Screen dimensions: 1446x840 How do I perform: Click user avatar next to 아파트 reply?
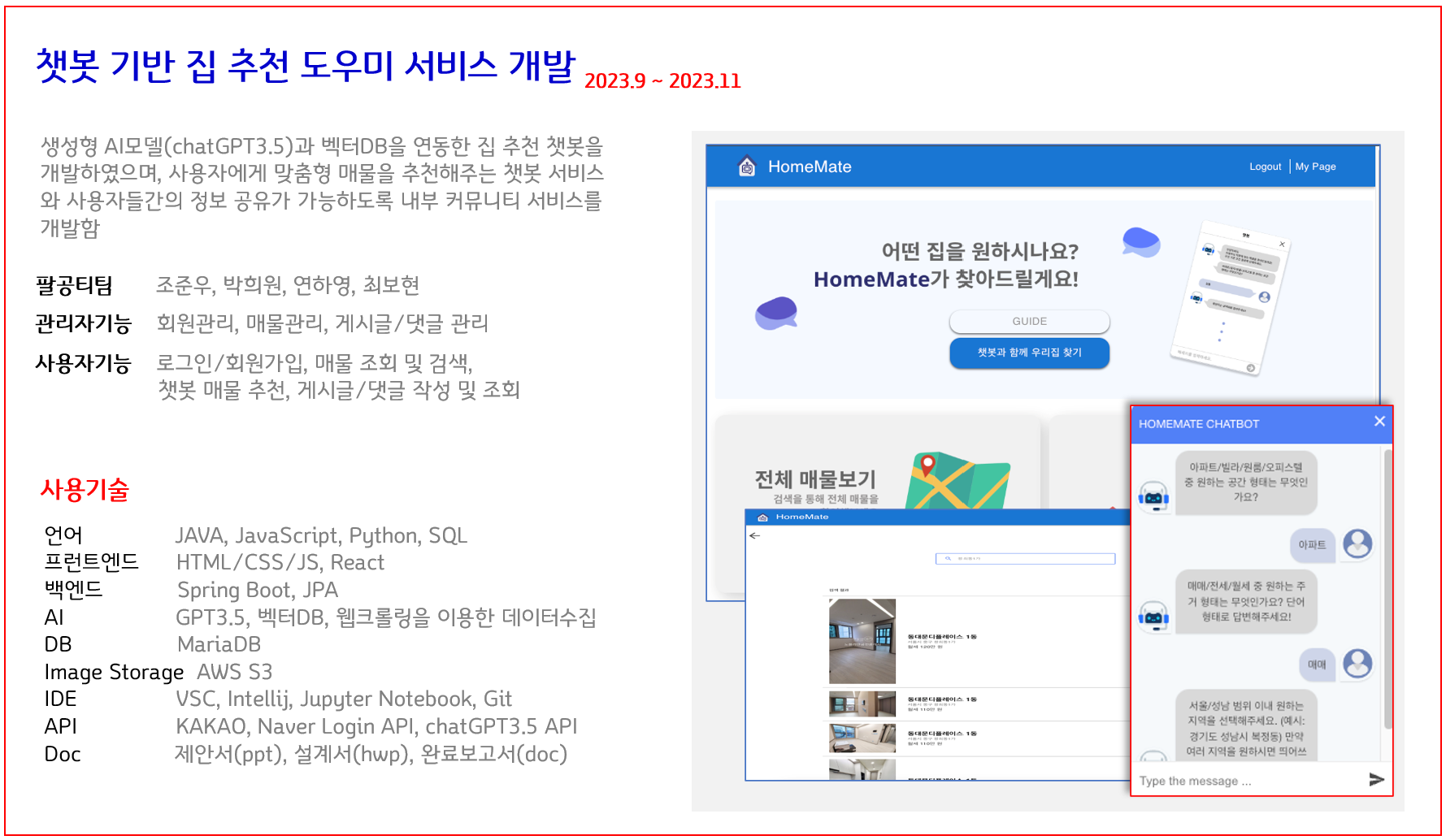[1357, 543]
